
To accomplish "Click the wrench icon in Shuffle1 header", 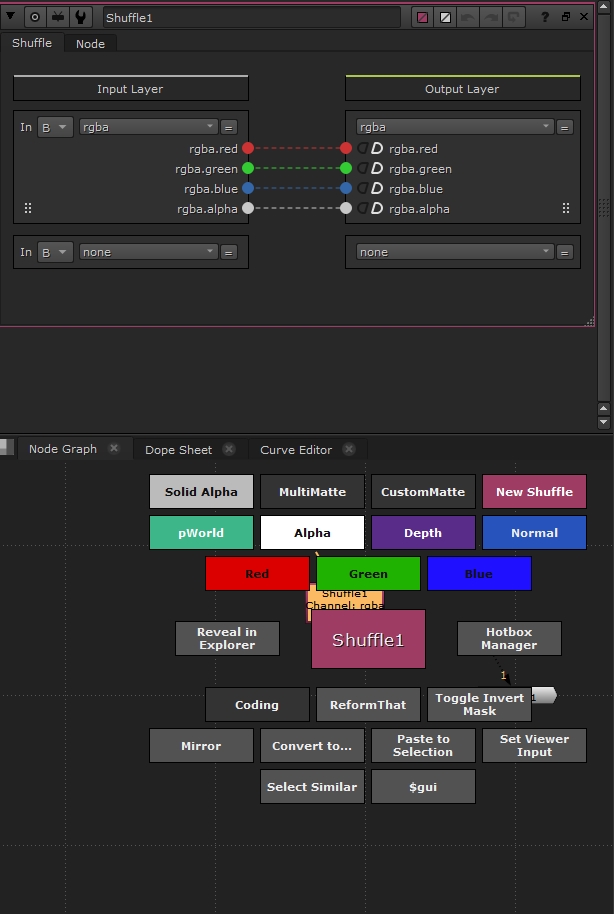I will (x=81, y=17).
